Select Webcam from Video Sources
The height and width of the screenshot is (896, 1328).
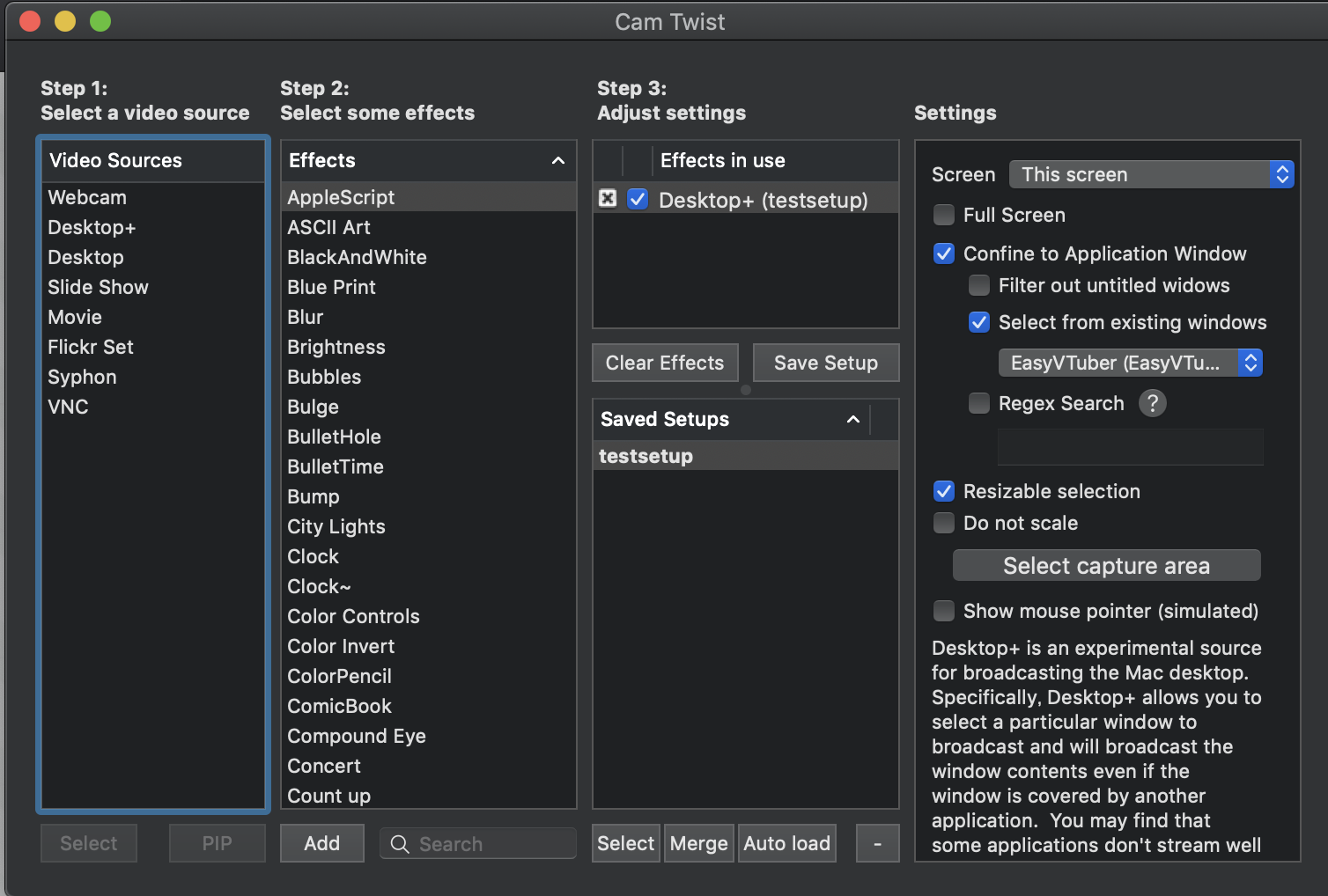87,197
